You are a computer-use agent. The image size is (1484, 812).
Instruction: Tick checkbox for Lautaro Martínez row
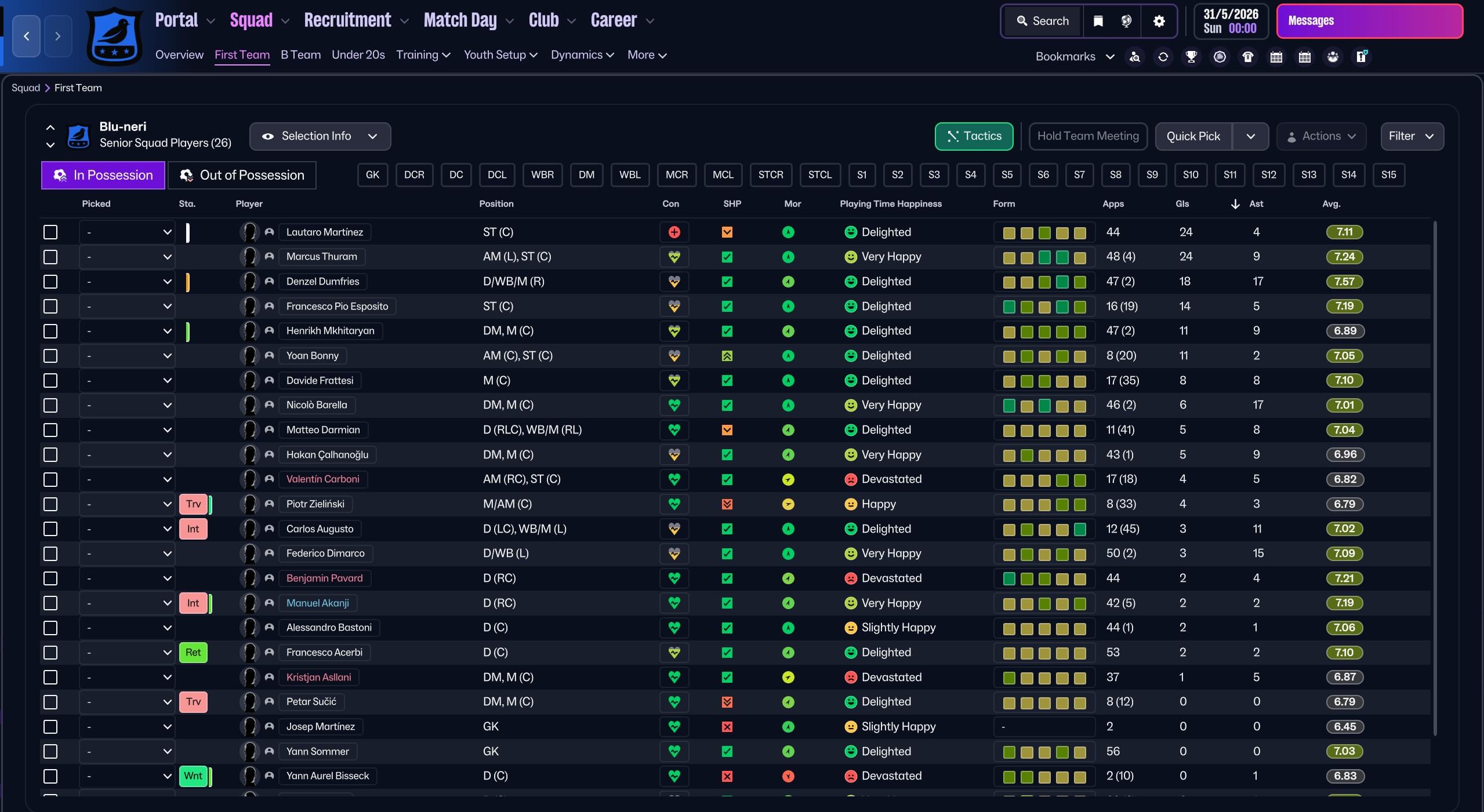pyautogui.click(x=50, y=232)
